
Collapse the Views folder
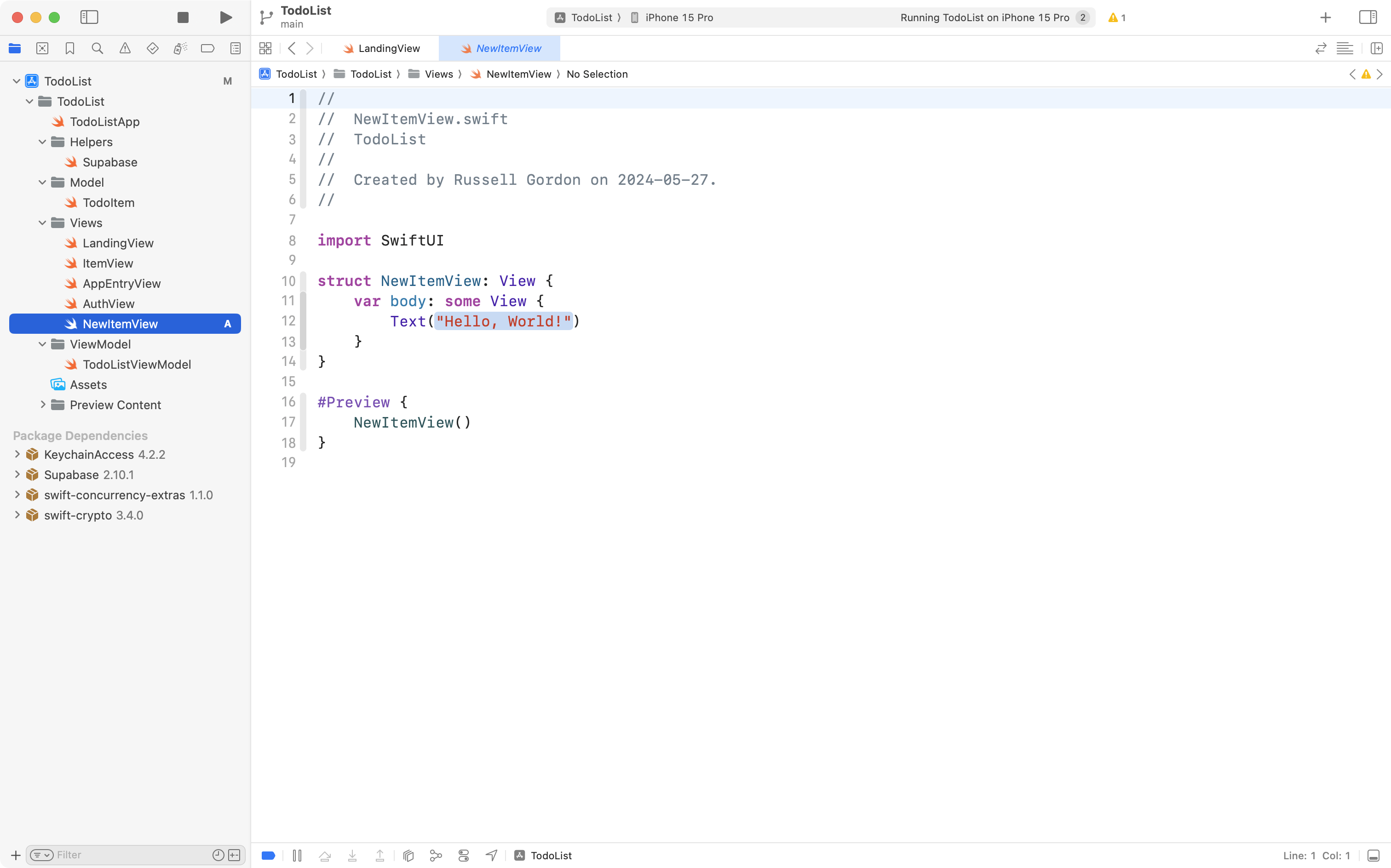pos(41,223)
